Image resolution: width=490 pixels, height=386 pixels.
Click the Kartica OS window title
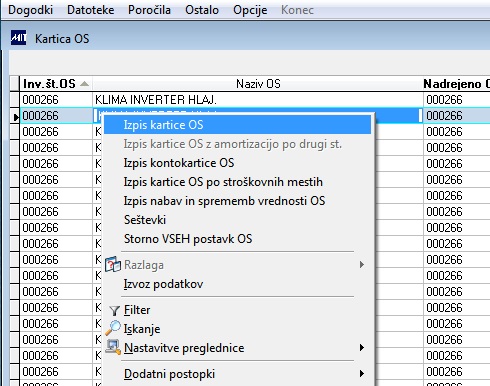(62, 39)
